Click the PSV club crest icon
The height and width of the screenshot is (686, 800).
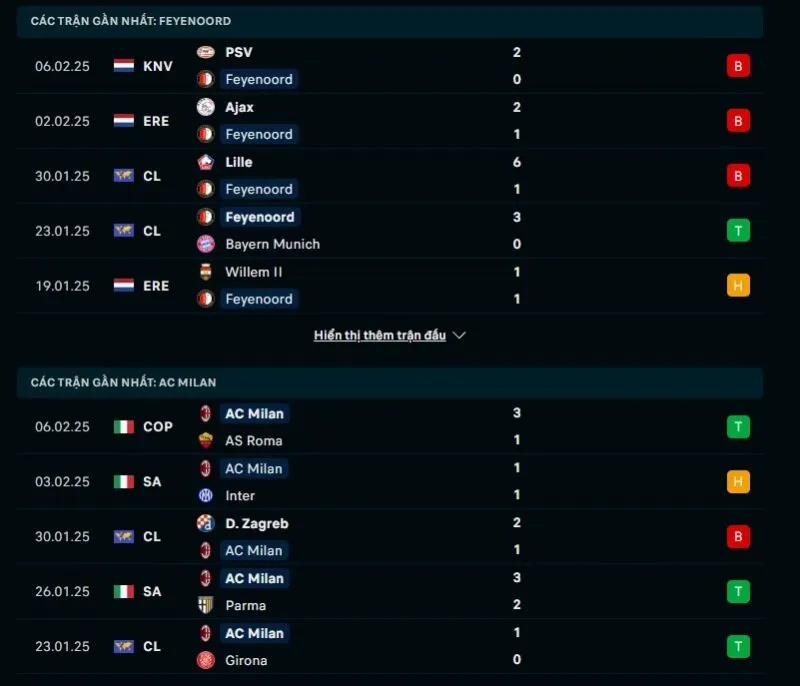[x=207, y=52]
